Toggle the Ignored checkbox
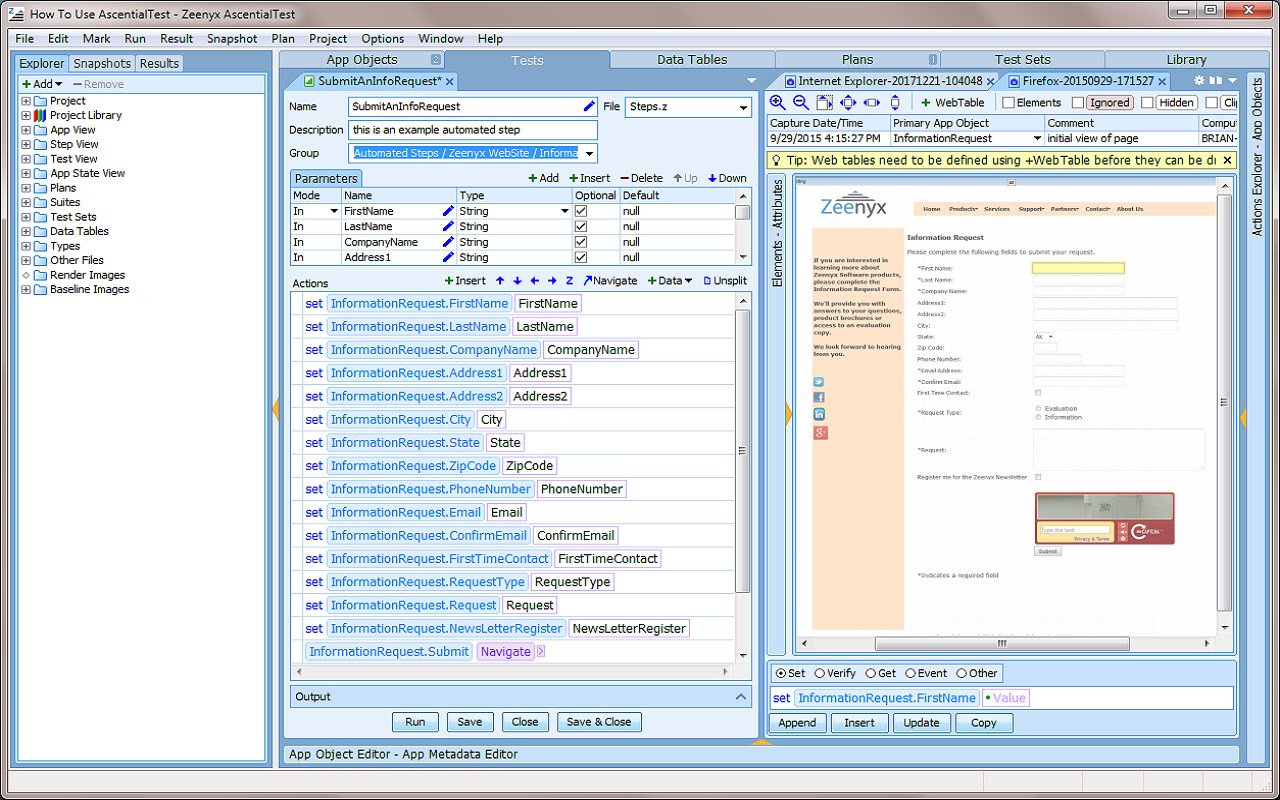This screenshot has width=1280, height=800. (x=1077, y=102)
